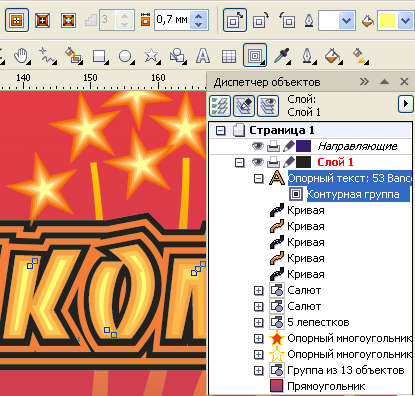Toggle Layer Manager View button
The image size is (415, 396).
[268, 106]
